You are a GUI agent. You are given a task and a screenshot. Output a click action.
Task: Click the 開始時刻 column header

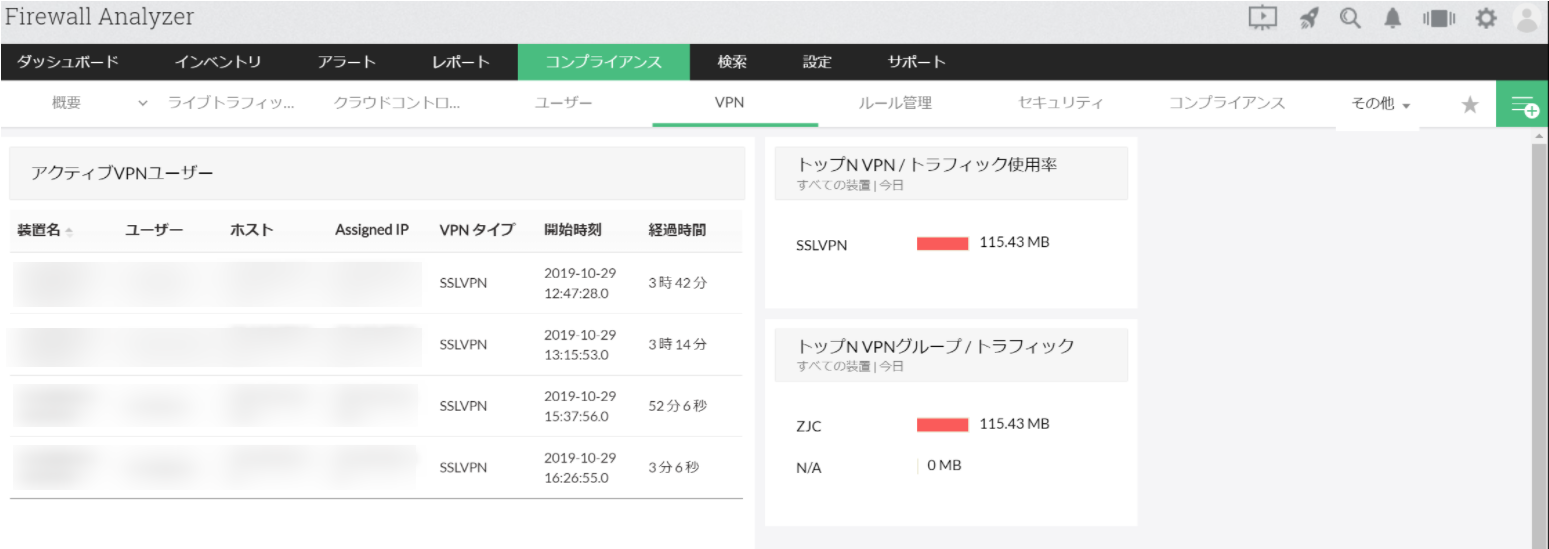point(573,230)
